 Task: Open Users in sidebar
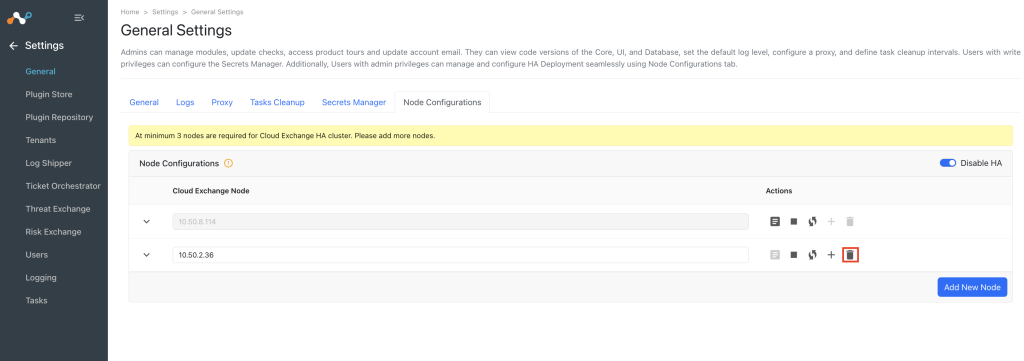point(37,255)
